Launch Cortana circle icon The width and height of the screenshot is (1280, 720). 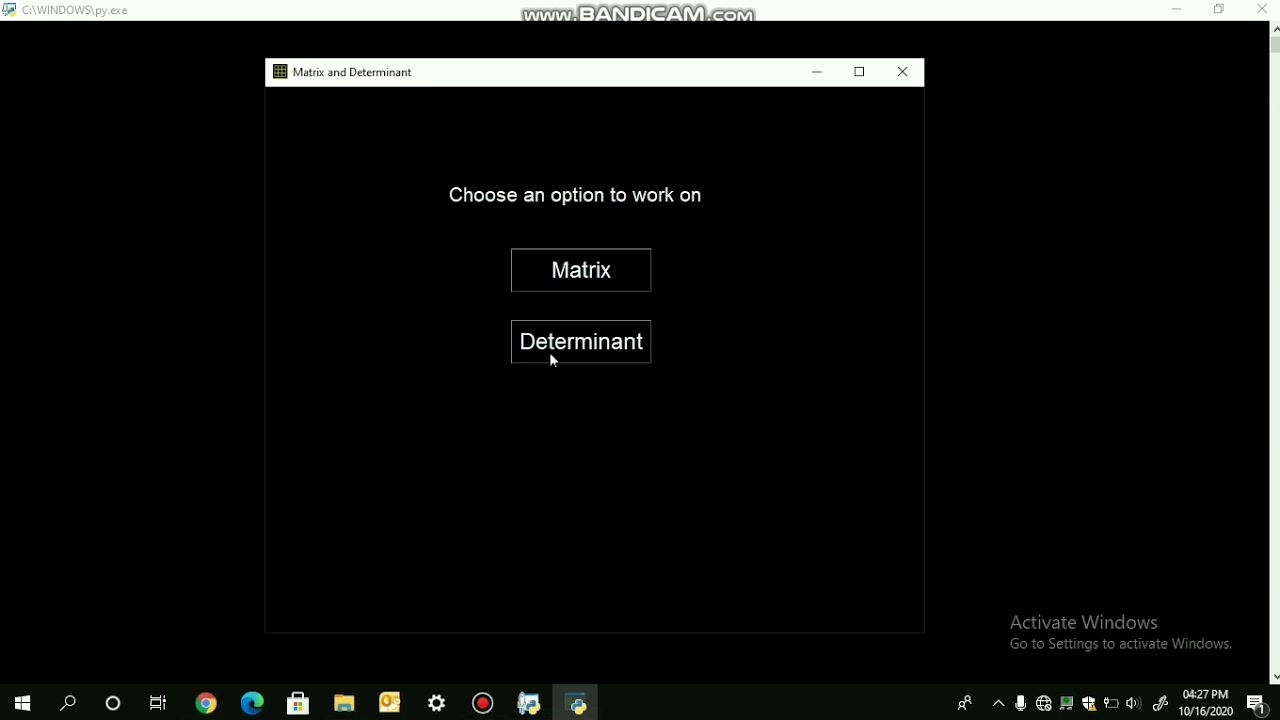113,703
